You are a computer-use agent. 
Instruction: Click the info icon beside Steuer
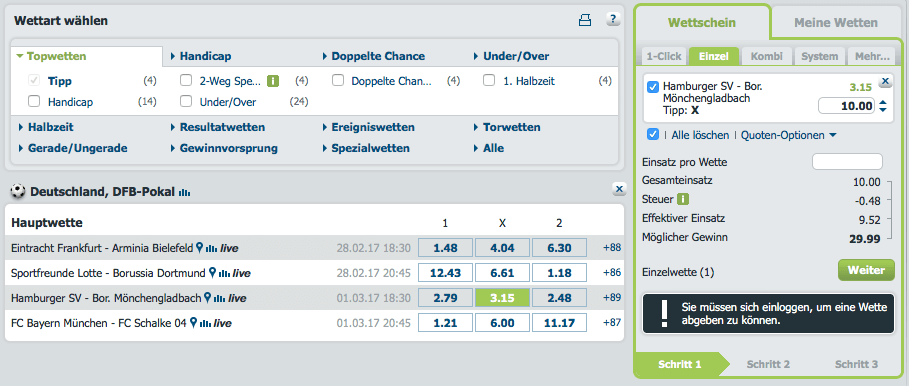pyautogui.click(x=683, y=199)
